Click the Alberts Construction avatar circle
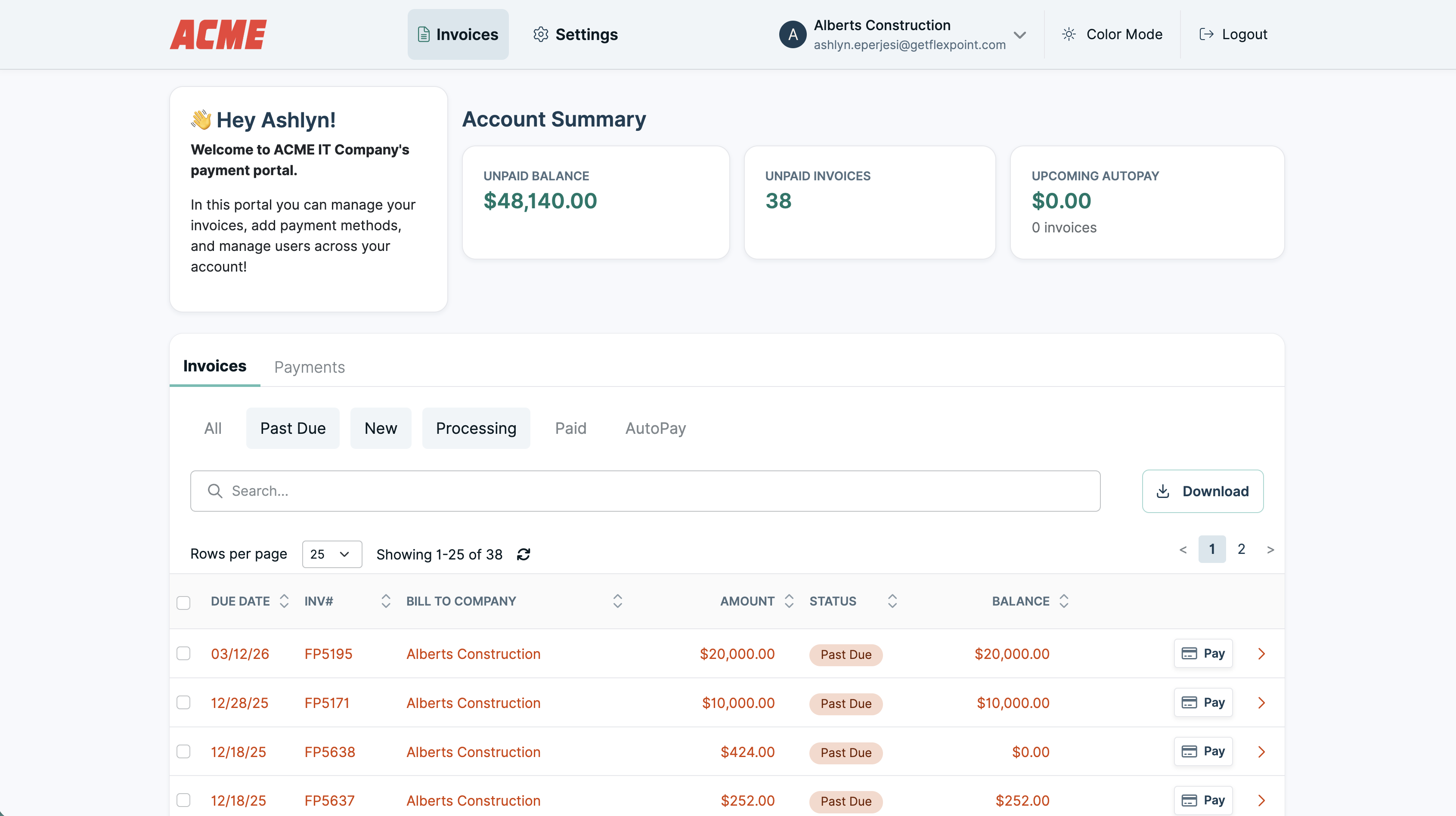1456x816 pixels. (793, 34)
